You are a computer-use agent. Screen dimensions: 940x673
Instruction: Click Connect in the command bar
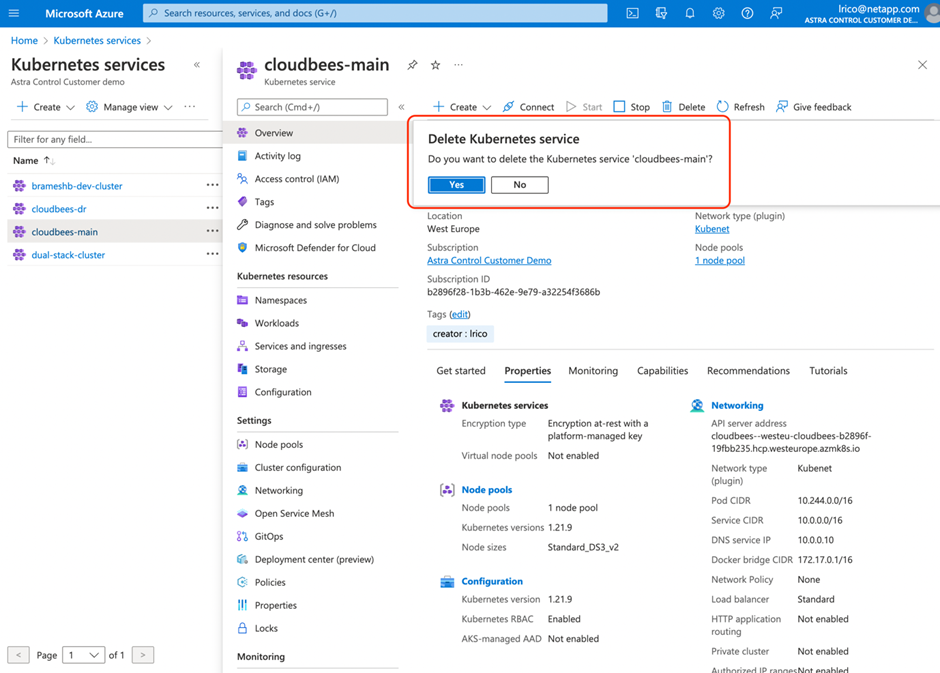click(528, 107)
